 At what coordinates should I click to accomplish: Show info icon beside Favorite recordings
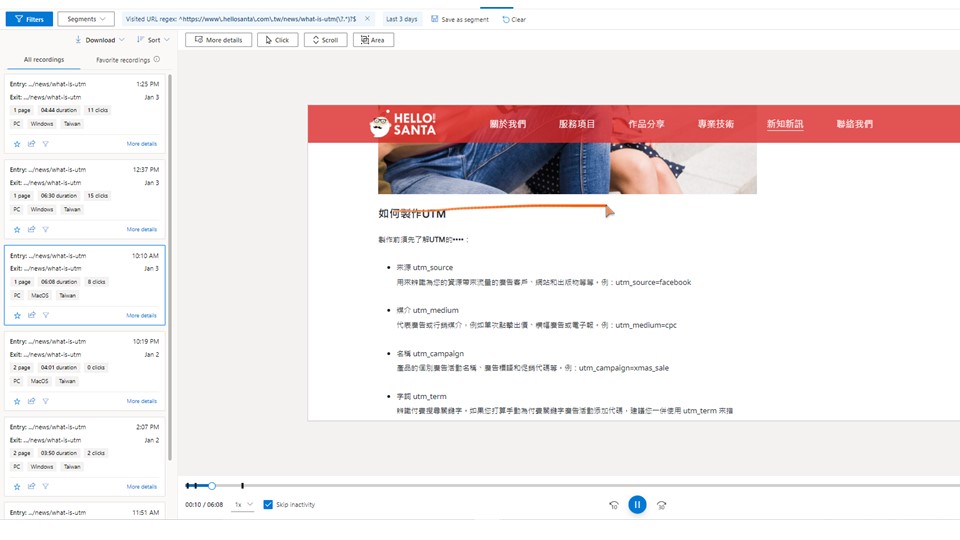[x=157, y=59]
